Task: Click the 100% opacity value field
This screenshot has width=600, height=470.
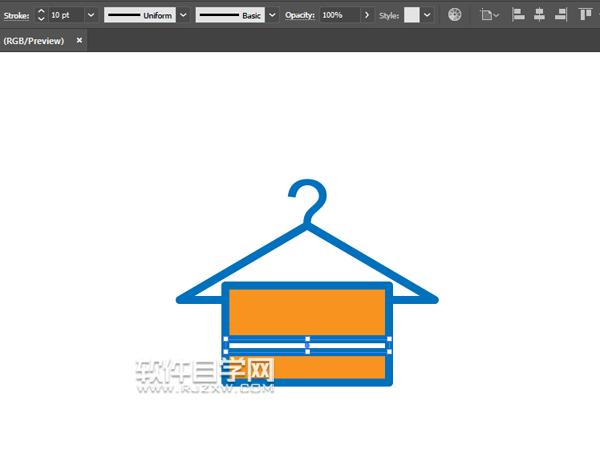Action: pyautogui.click(x=338, y=16)
